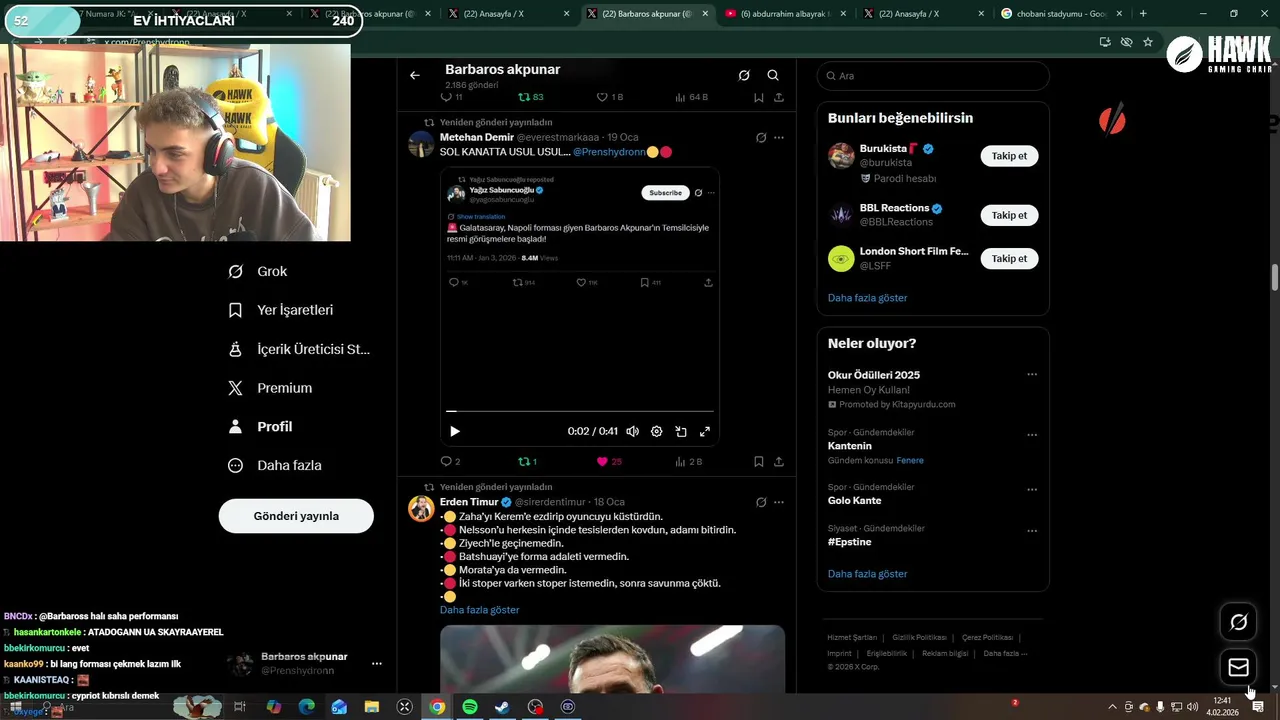Expand Erden Timur's post with Daha fazla göster

click(x=479, y=610)
